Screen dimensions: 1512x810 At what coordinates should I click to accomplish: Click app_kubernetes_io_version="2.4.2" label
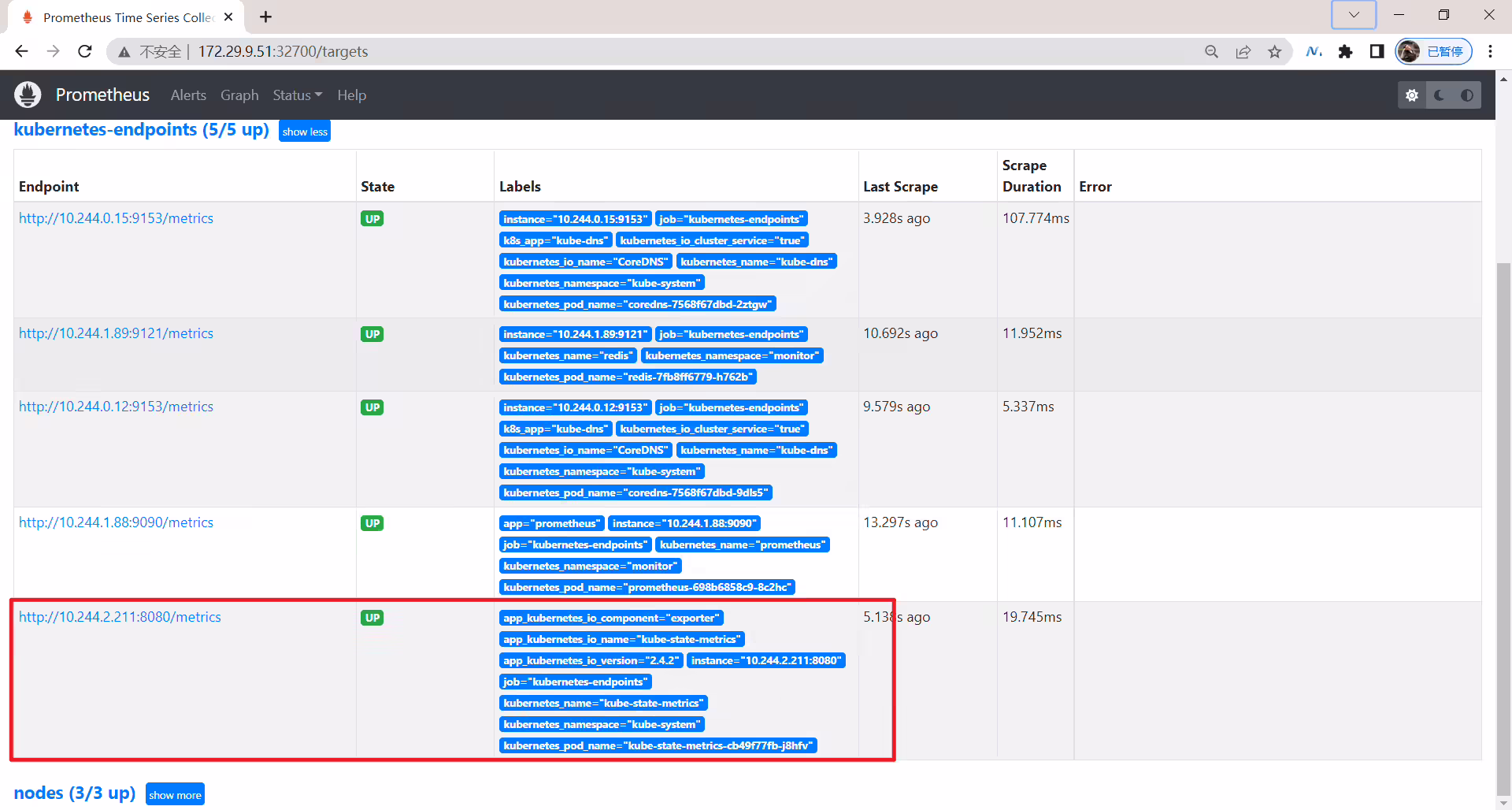click(591, 660)
